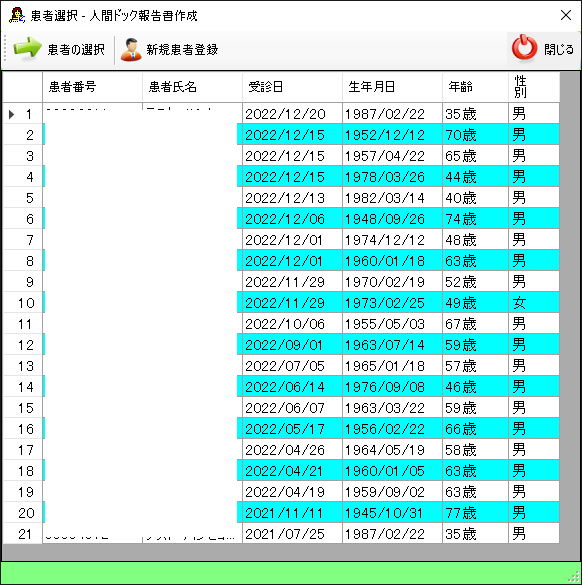Click the 67歳 age cell

(x=476, y=324)
